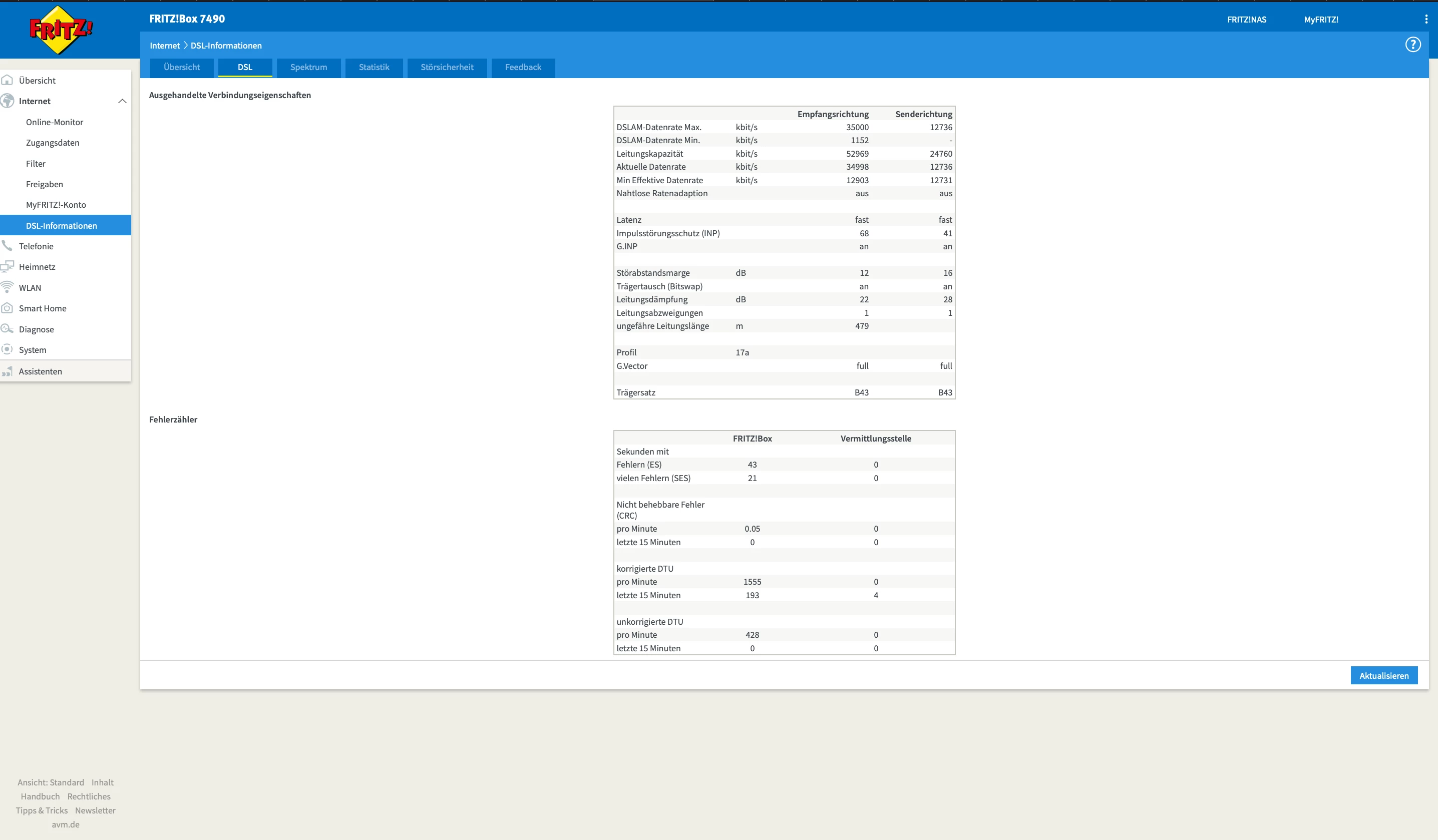Click the Übersicht house icon in sidebar
Screen dimensions: 1438x840
pos(8,80)
